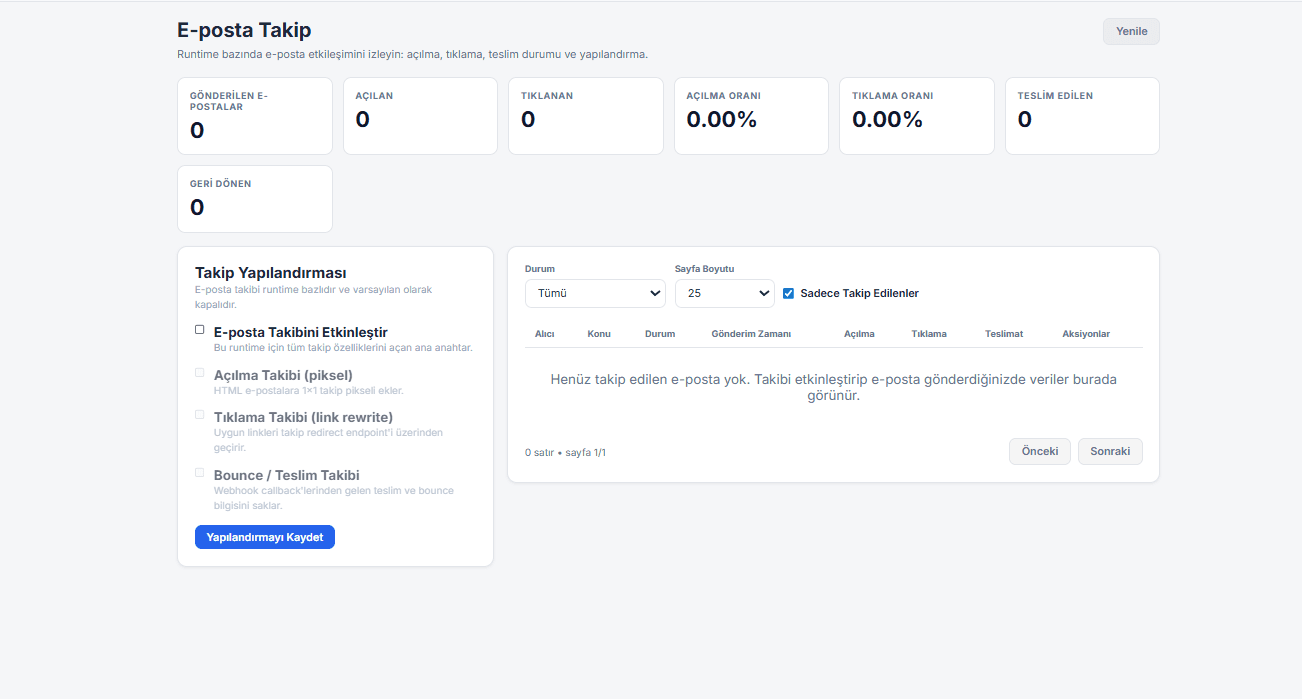Viewport: 1302px width, 699px height.
Task: Click the Gönderim Zamanı column header
Action: click(x=751, y=334)
